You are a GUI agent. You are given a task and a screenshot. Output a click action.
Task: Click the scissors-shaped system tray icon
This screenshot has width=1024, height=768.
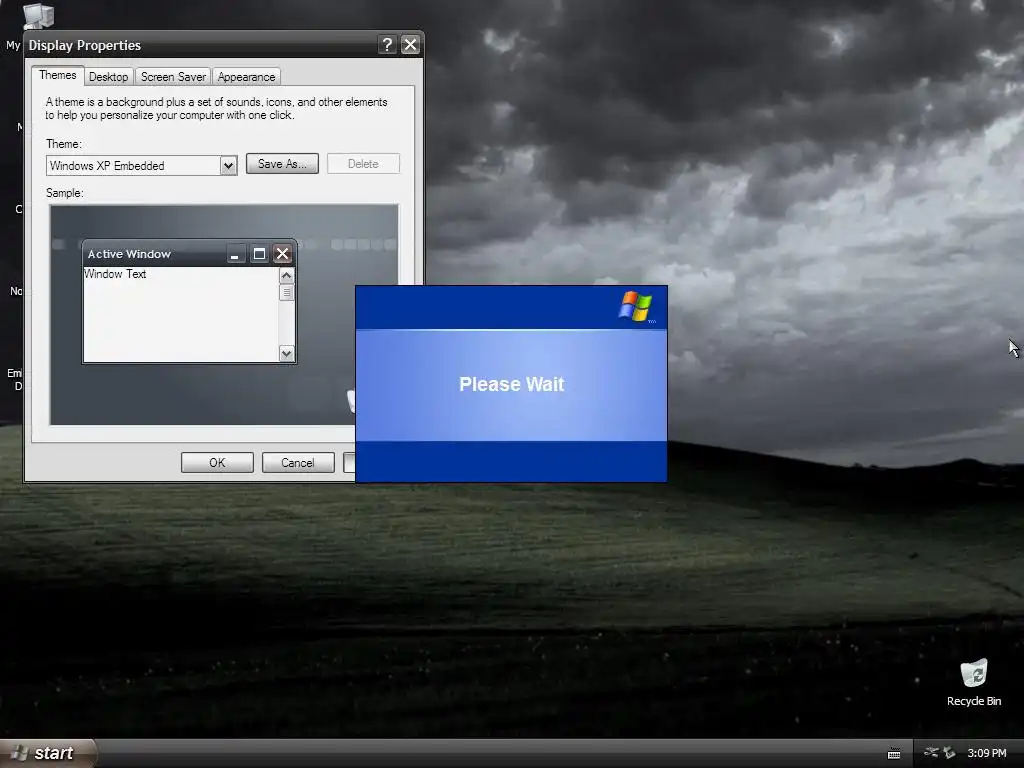point(931,752)
